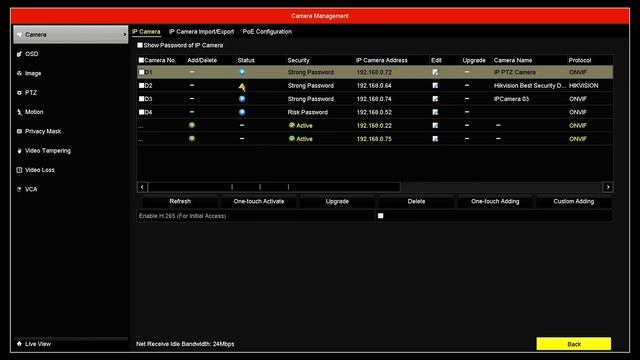Open PoE Configuration tab

tap(267, 31)
